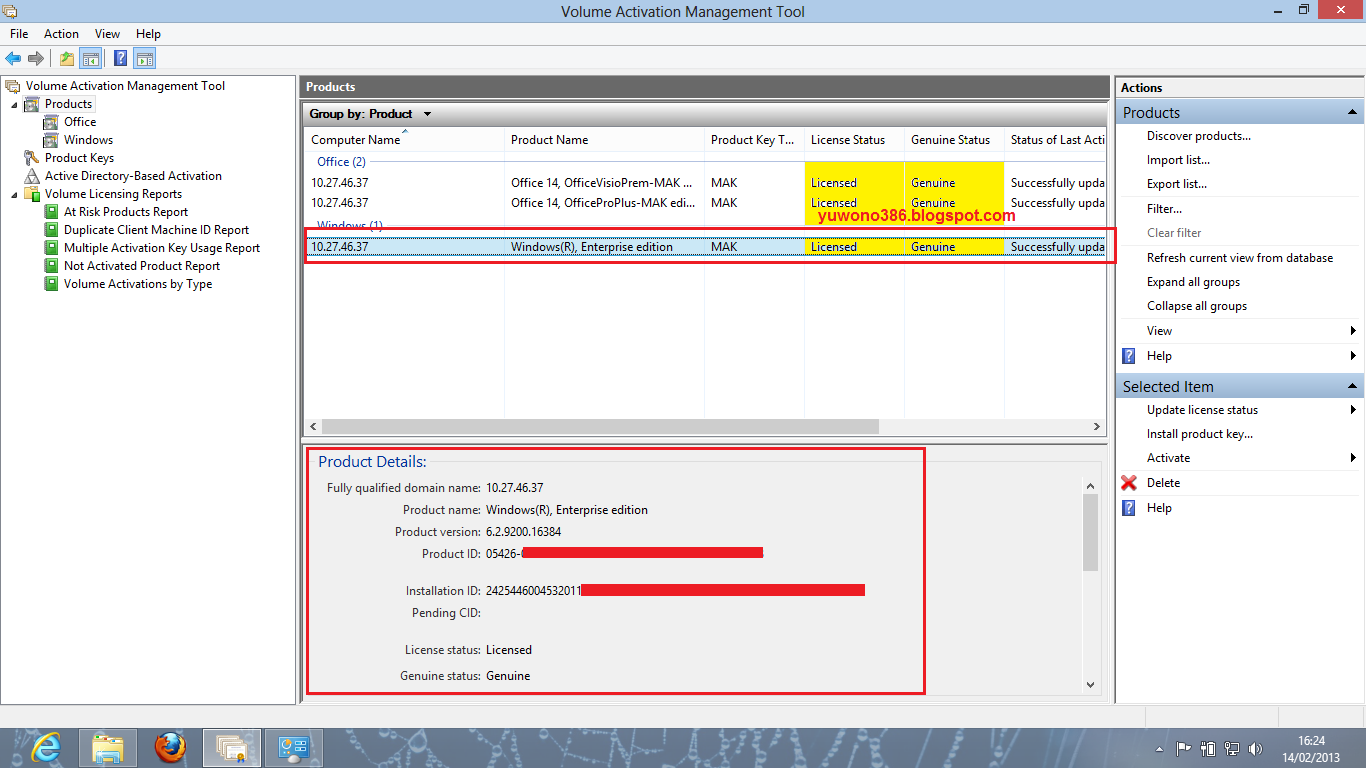
Task: Expand the Activate submenu in Actions
Action: click(x=1353, y=458)
